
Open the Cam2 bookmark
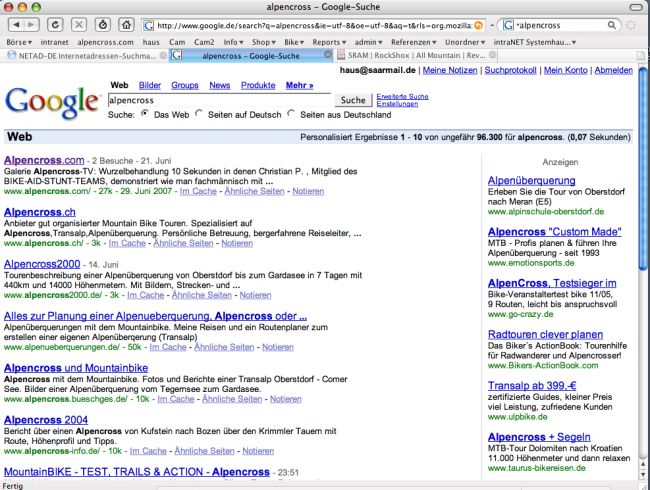(x=204, y=42)
